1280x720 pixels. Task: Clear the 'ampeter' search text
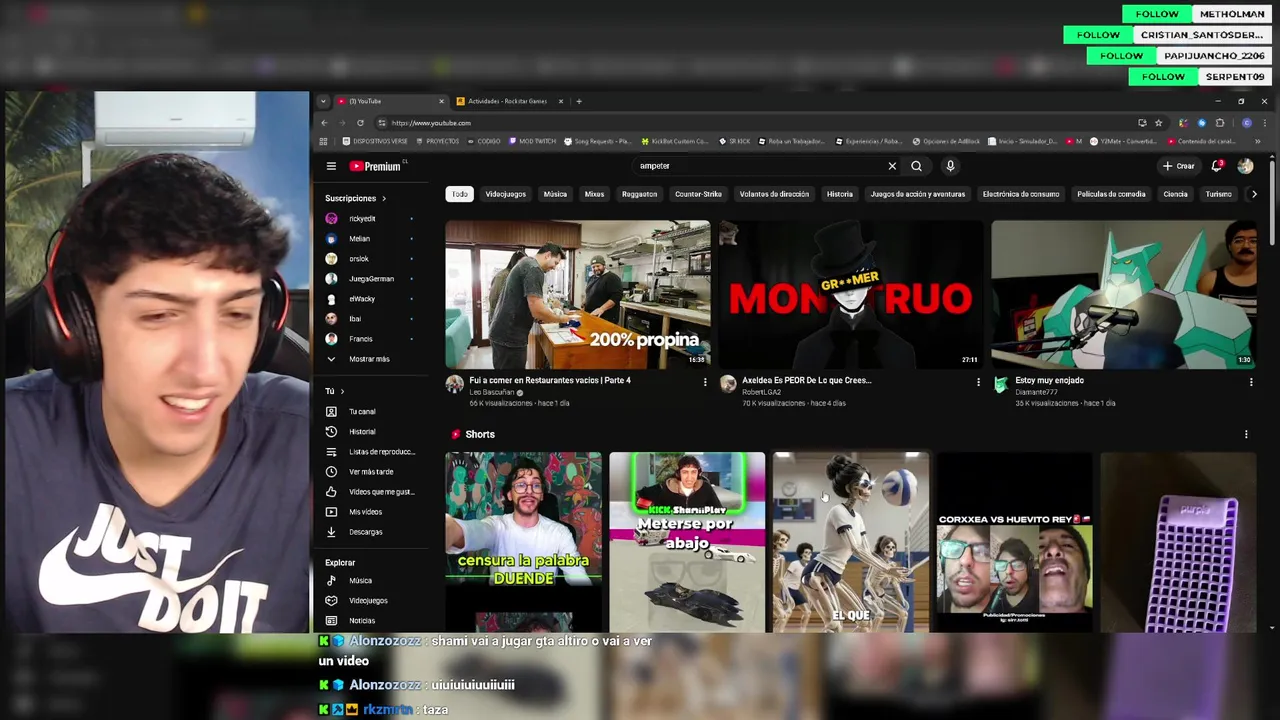click(x=892, y=166)
